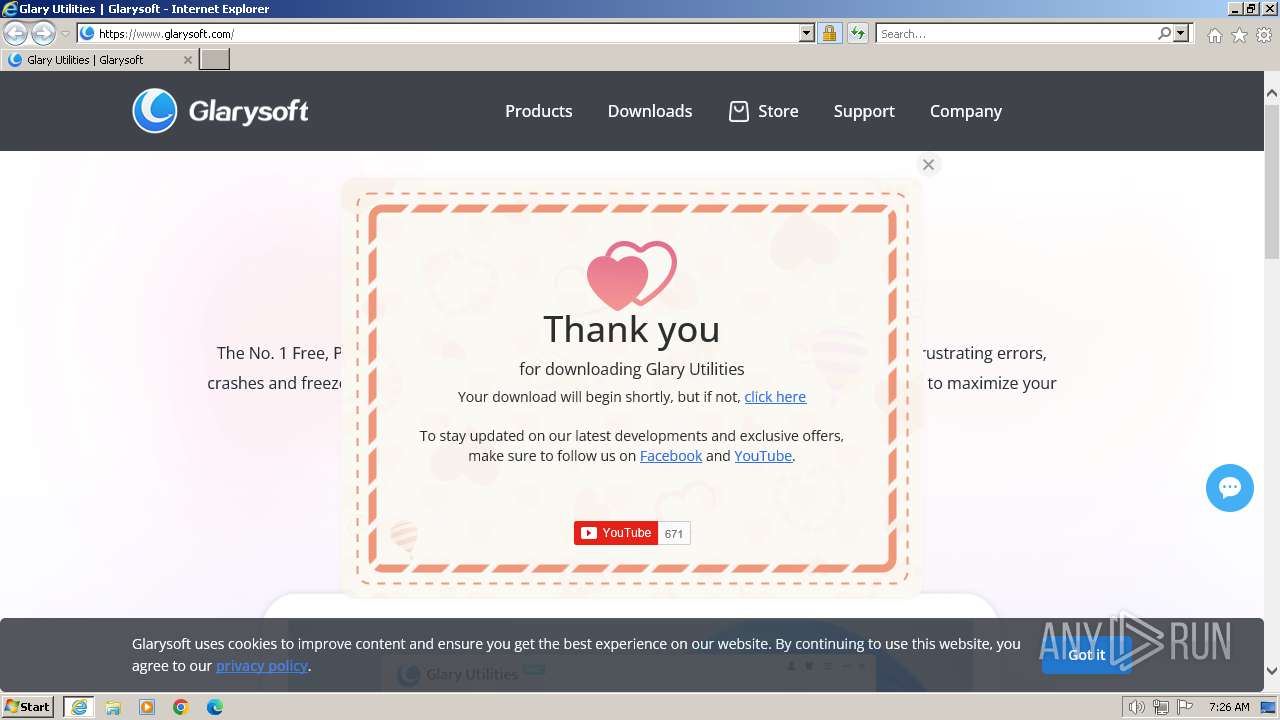Follow the YouTube text link
1280x720 pixels.
pos(763,456)
